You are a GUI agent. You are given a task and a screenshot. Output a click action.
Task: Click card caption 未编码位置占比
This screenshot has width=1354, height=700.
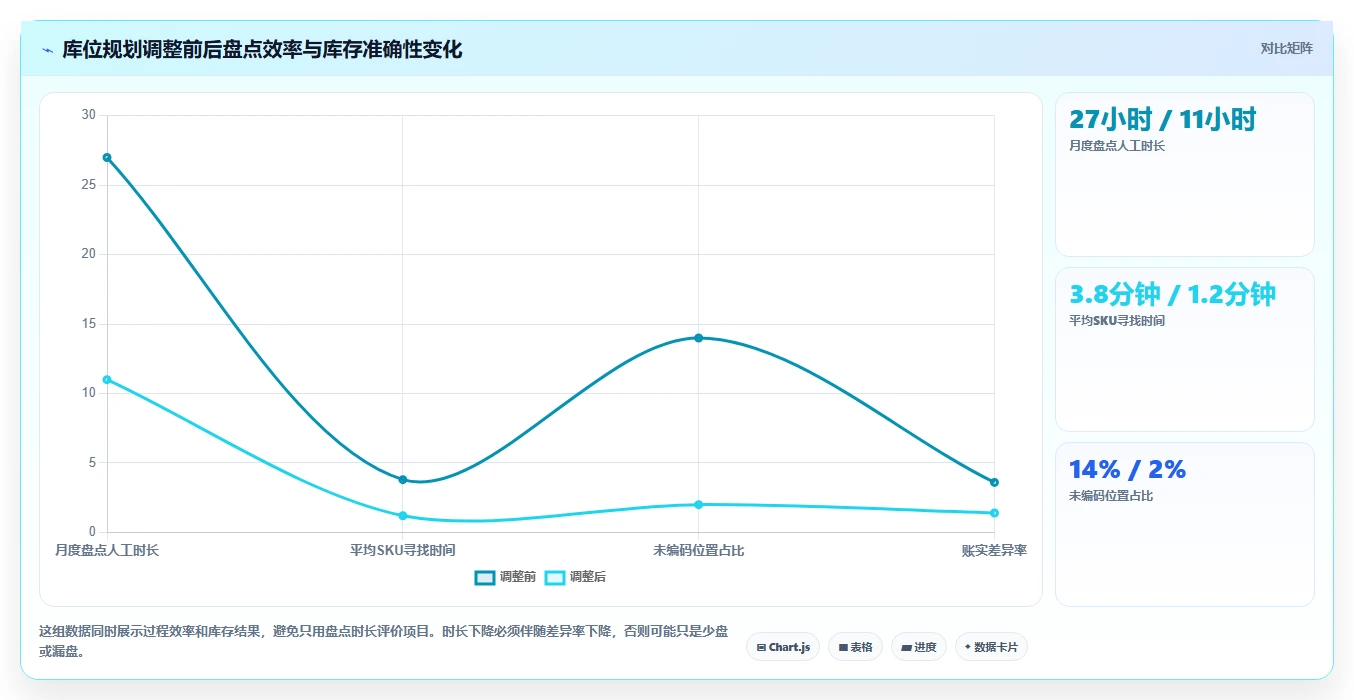(1111, 496)
